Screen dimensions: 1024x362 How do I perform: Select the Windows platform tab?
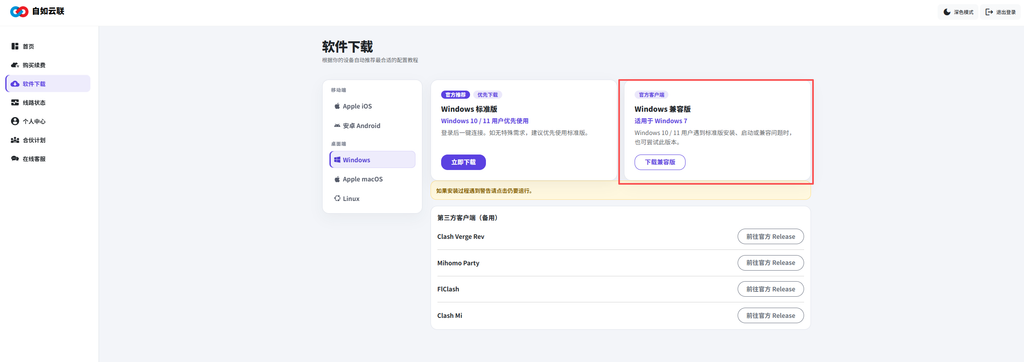(372, 159)
